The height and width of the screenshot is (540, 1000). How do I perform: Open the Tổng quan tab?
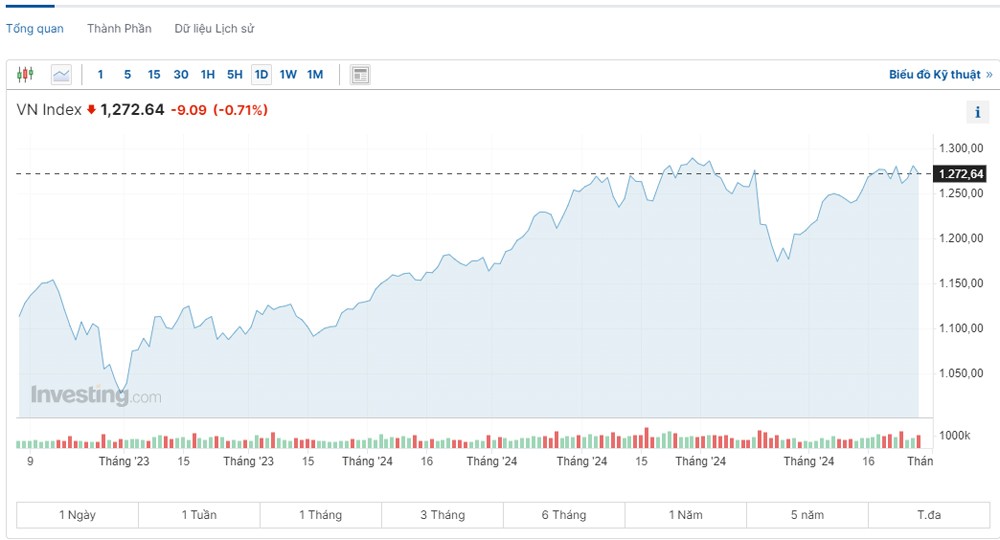(x=35, y=29)
